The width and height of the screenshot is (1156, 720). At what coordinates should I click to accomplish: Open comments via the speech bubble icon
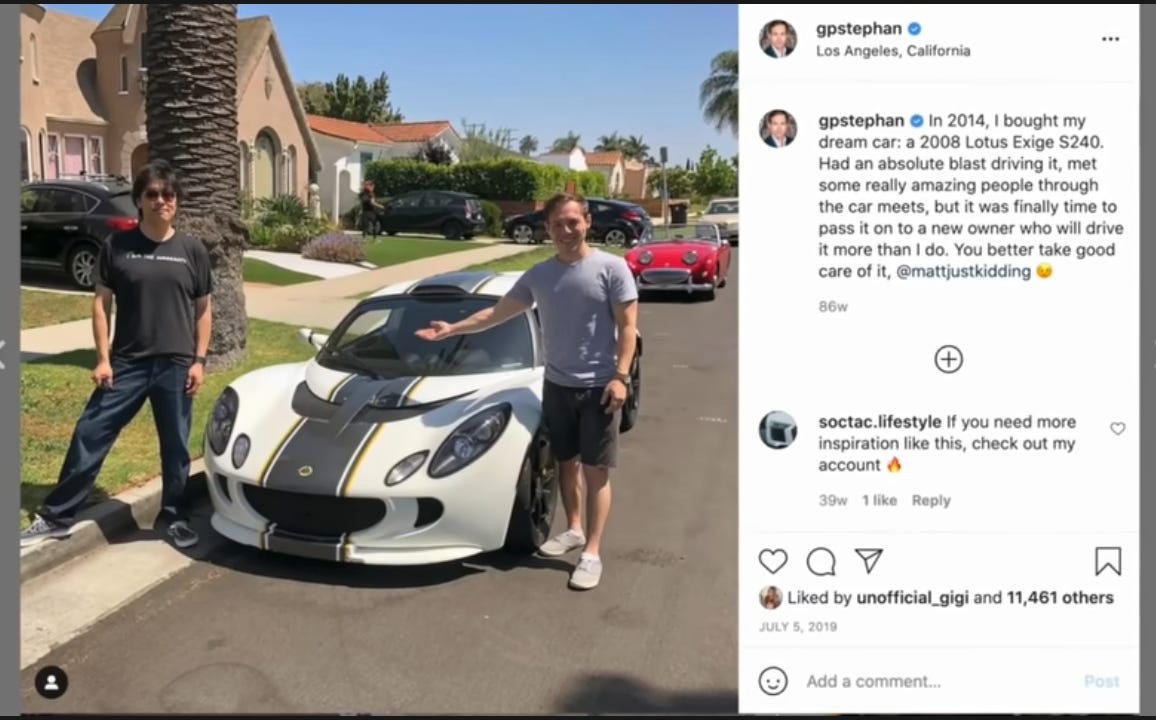pyautogui.click(x=821, y=562)
